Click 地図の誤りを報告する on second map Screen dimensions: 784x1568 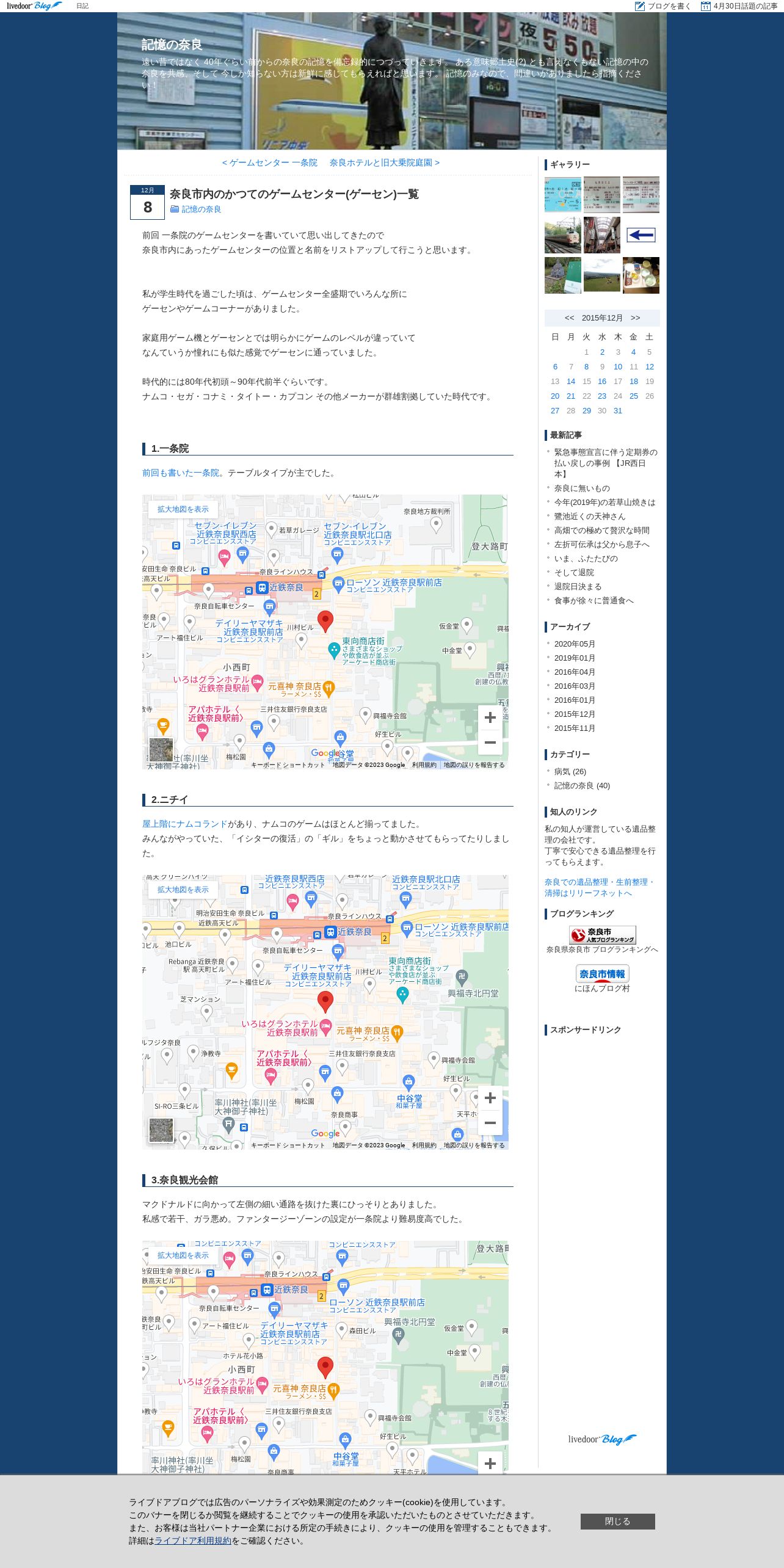(474, 1145)
